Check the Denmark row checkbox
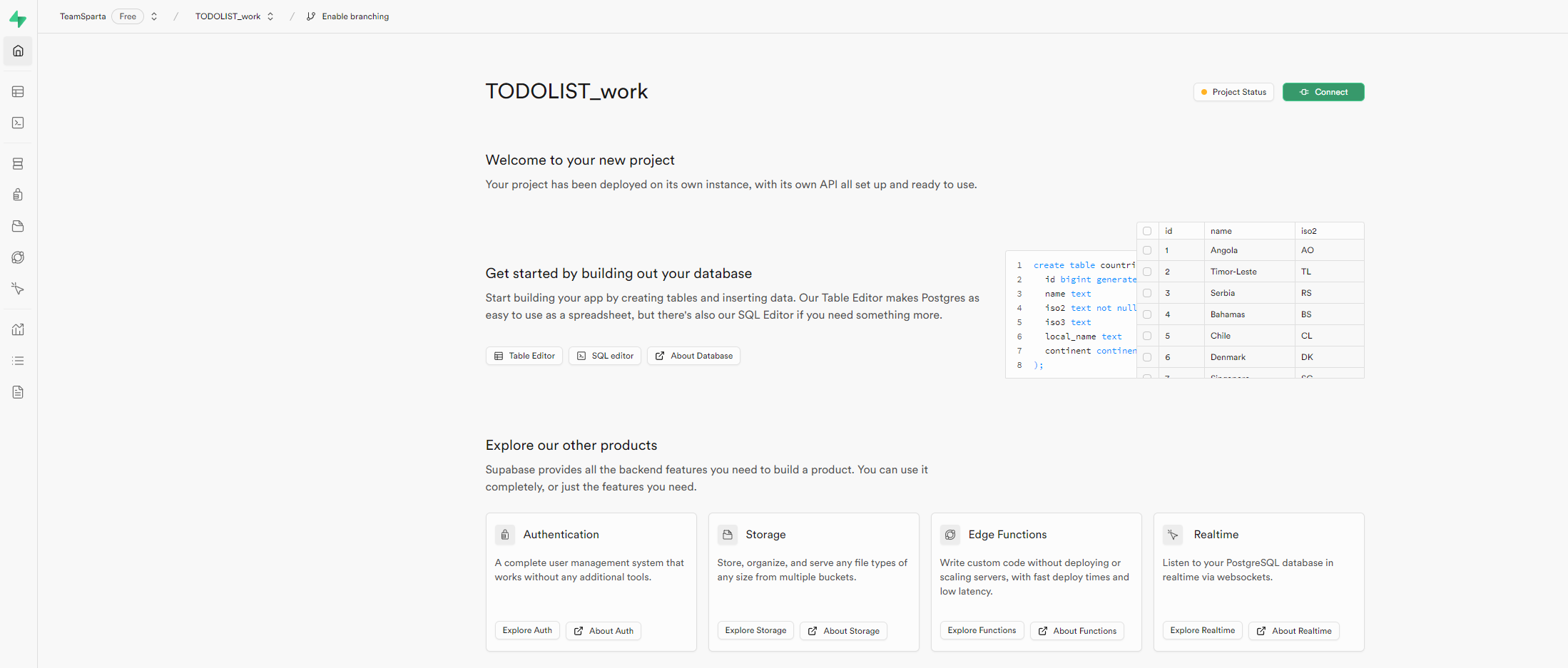The image size is (1568, 668). pyautogui.click(x=1147, y=357)
